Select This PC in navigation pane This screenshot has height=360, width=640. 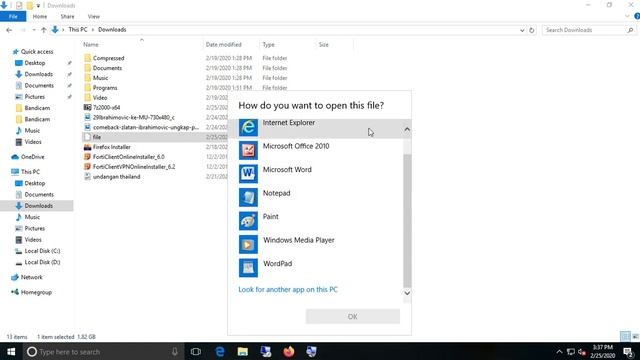[x=30, y=172]
